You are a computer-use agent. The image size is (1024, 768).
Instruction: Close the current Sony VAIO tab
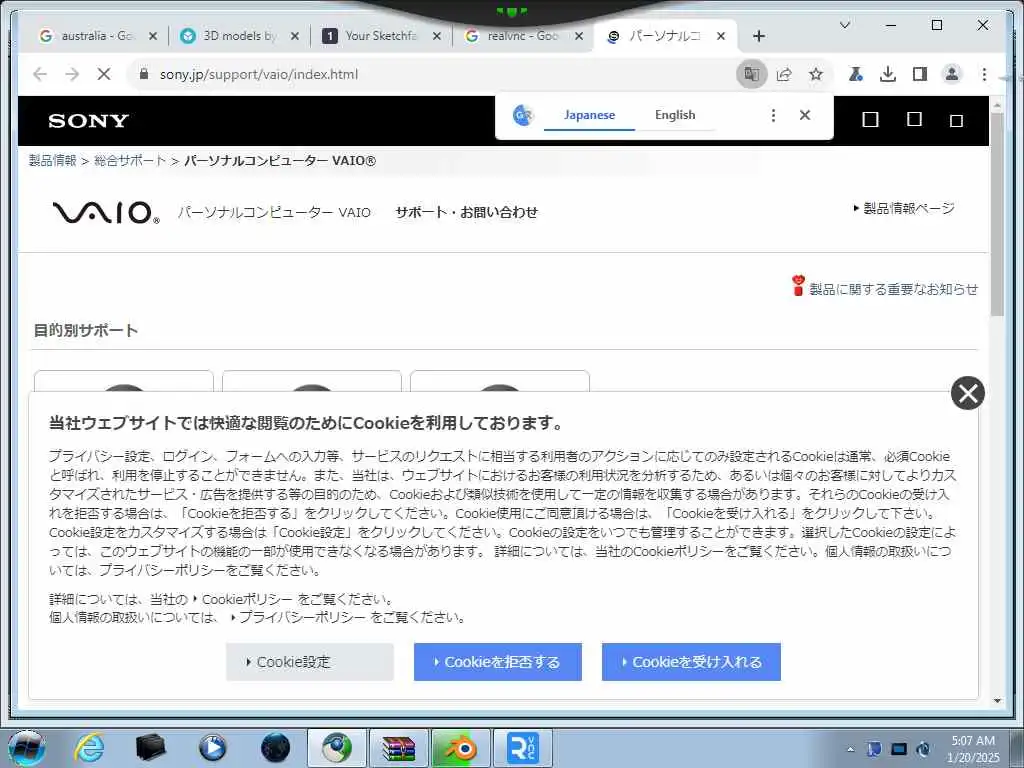coord(721,36)
